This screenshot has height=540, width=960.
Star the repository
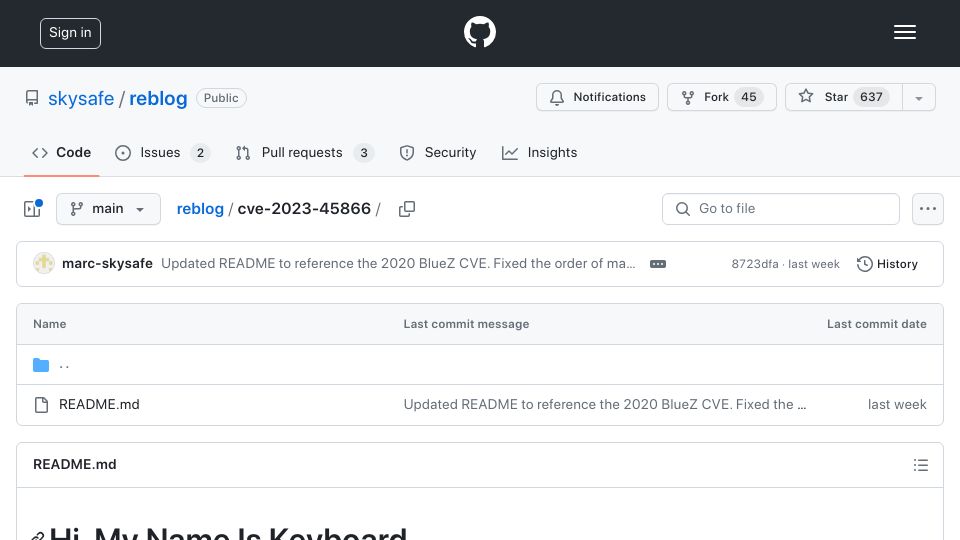[x=844, y=97]
